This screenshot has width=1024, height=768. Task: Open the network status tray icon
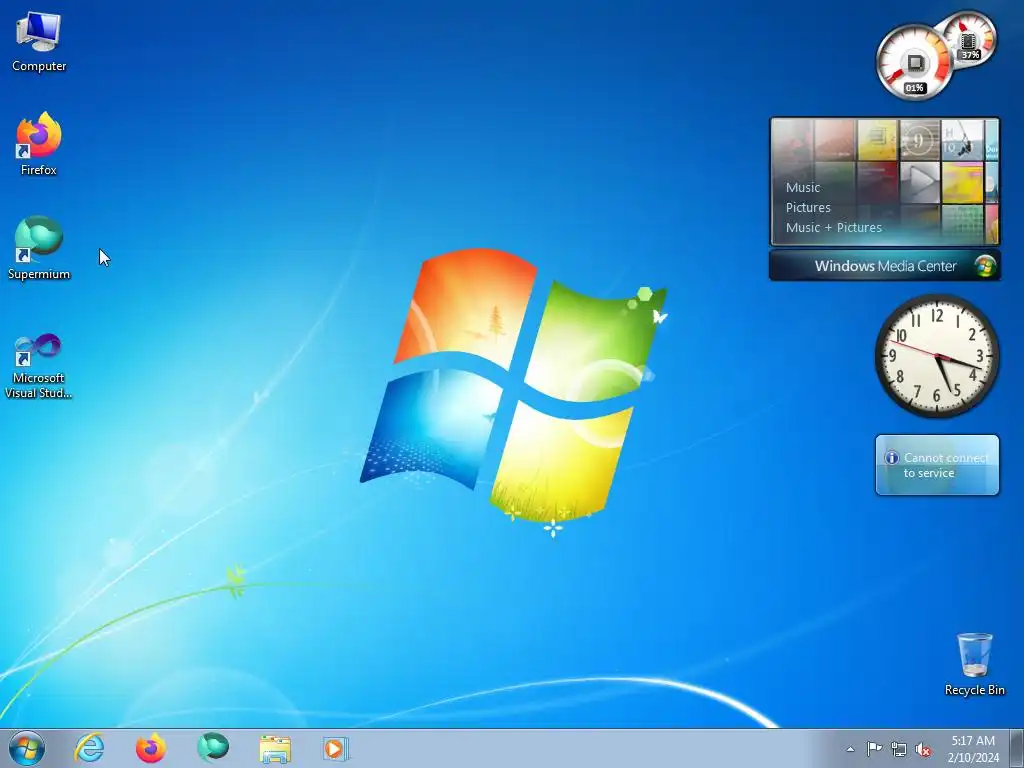[x=899, y=749]
